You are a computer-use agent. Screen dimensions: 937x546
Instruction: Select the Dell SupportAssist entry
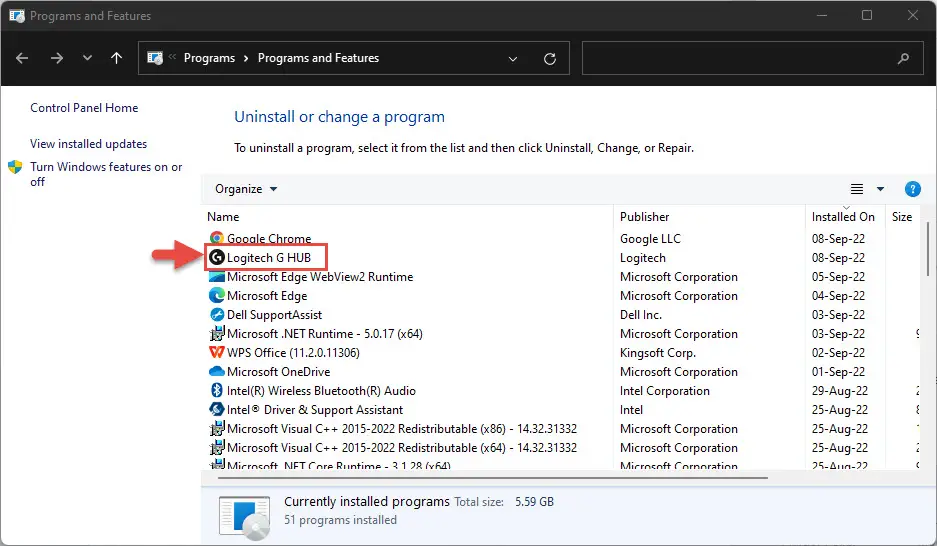coord(274,315)
